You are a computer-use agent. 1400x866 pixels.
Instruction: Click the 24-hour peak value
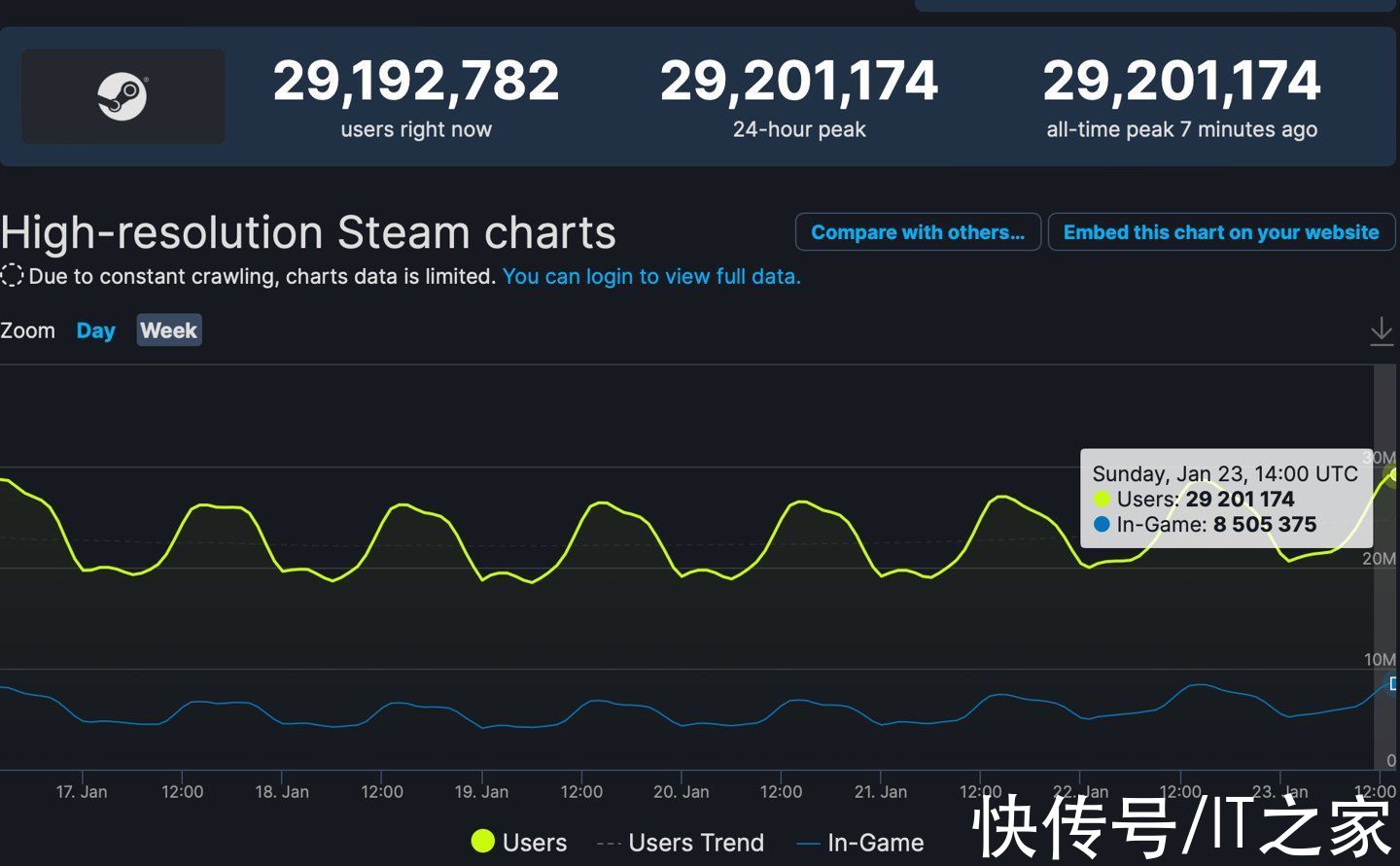pos(799,81)
